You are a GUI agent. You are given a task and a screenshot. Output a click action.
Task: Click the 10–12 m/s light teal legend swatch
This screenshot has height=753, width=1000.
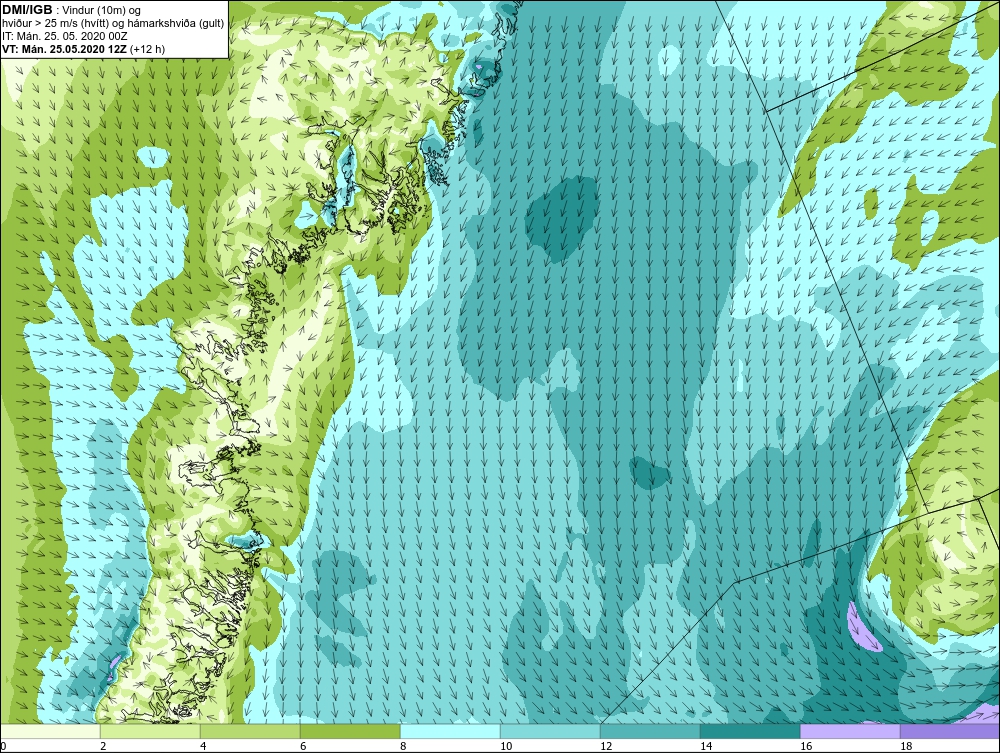(x=550, y=731)
